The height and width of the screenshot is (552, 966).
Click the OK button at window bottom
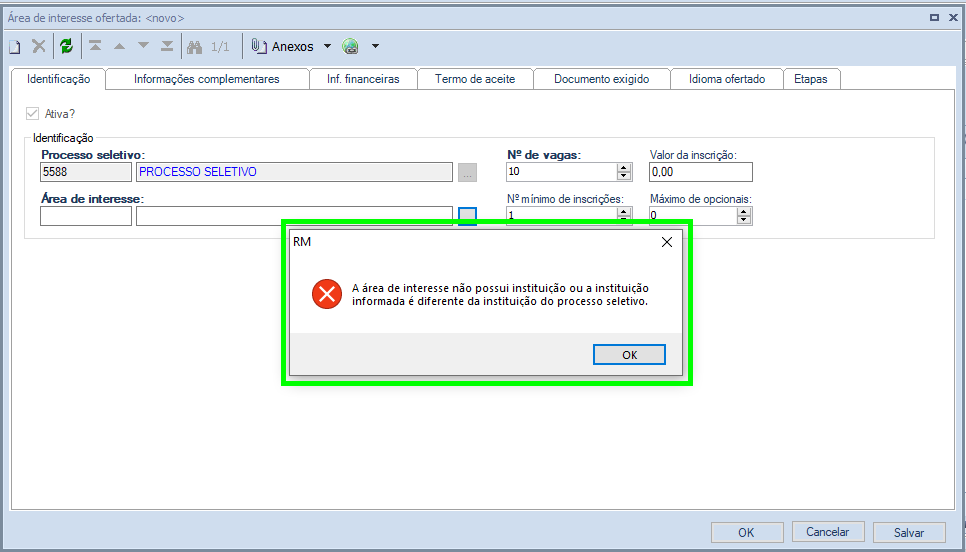coord(747,532)
